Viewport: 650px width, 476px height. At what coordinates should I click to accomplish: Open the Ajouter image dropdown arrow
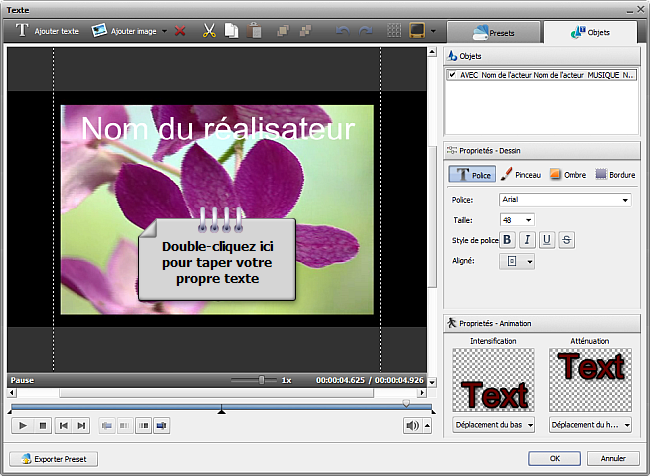164,31
